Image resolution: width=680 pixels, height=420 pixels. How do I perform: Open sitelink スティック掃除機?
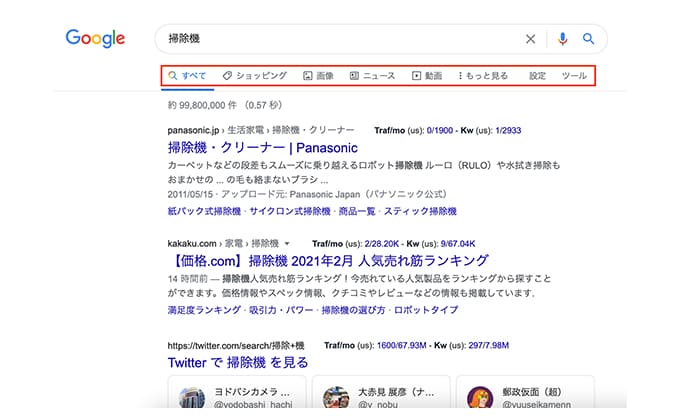(x=420, y=211)
